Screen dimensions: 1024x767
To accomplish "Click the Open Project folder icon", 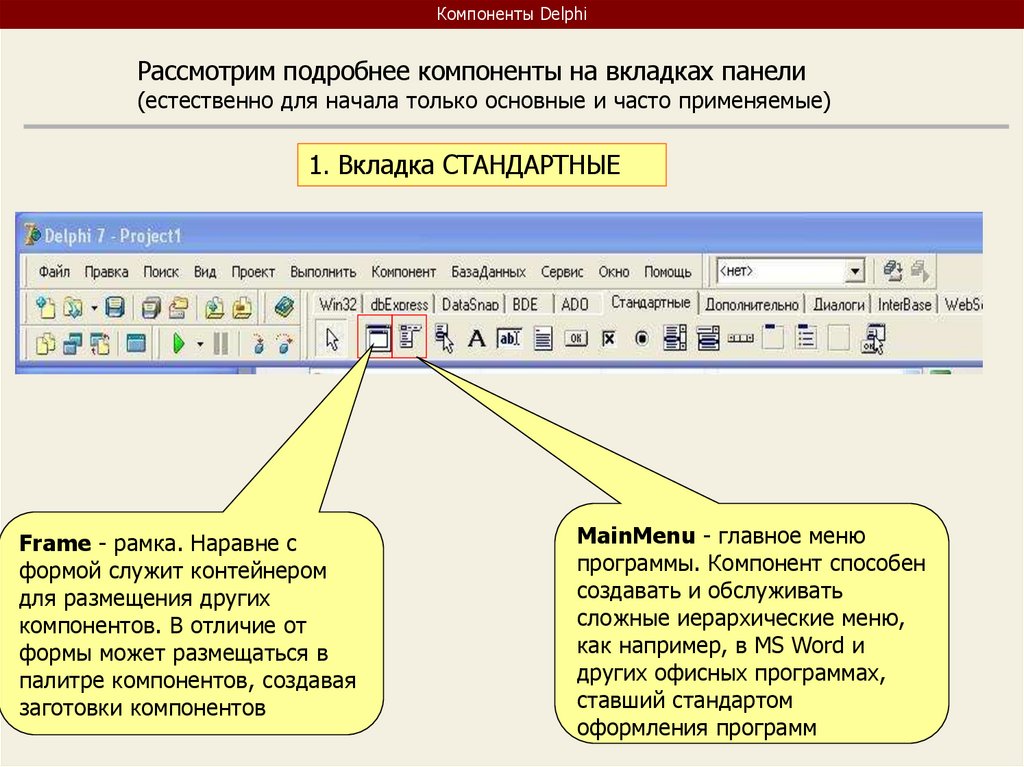I will [178, 306].
